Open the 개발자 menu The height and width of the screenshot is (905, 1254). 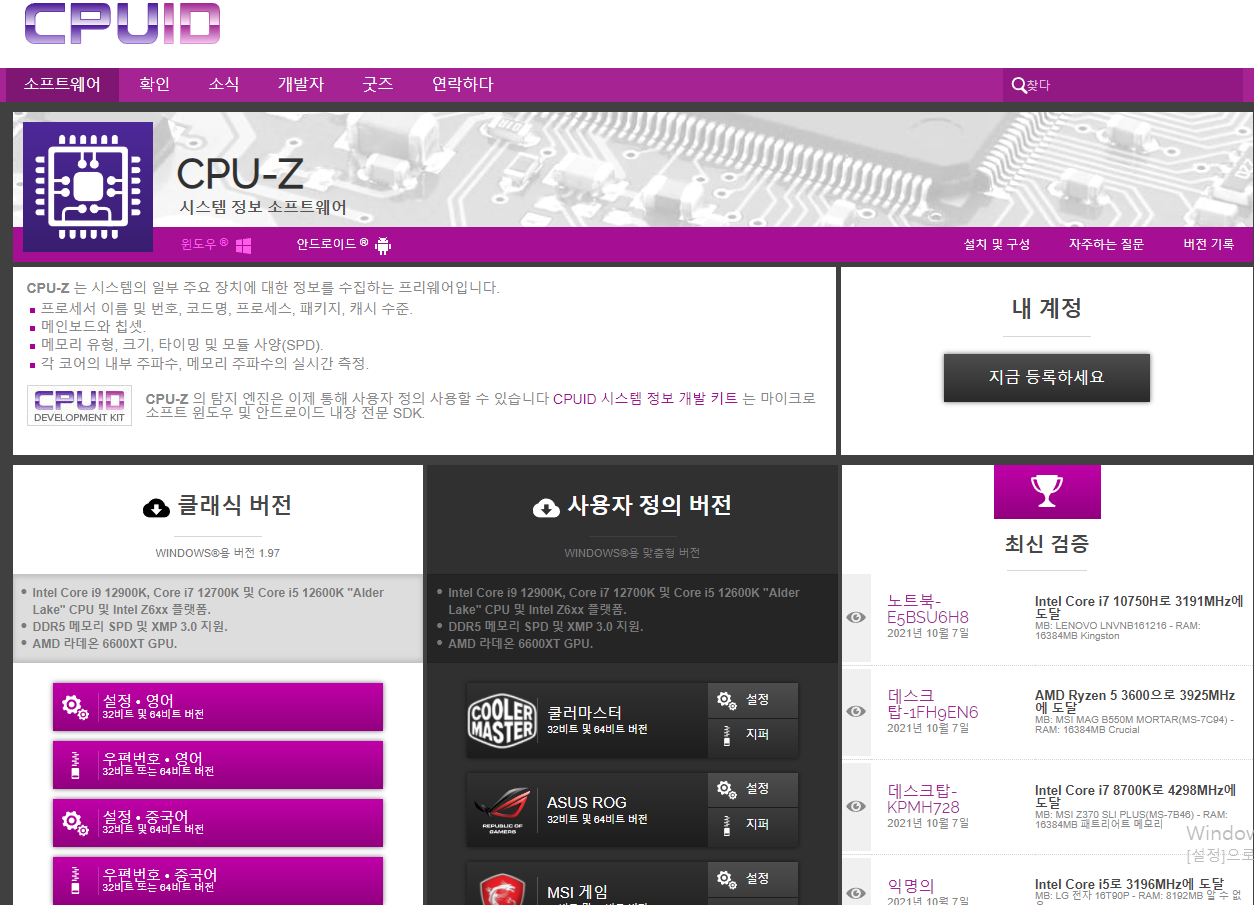pyautogui.click(x=301, y=85)
